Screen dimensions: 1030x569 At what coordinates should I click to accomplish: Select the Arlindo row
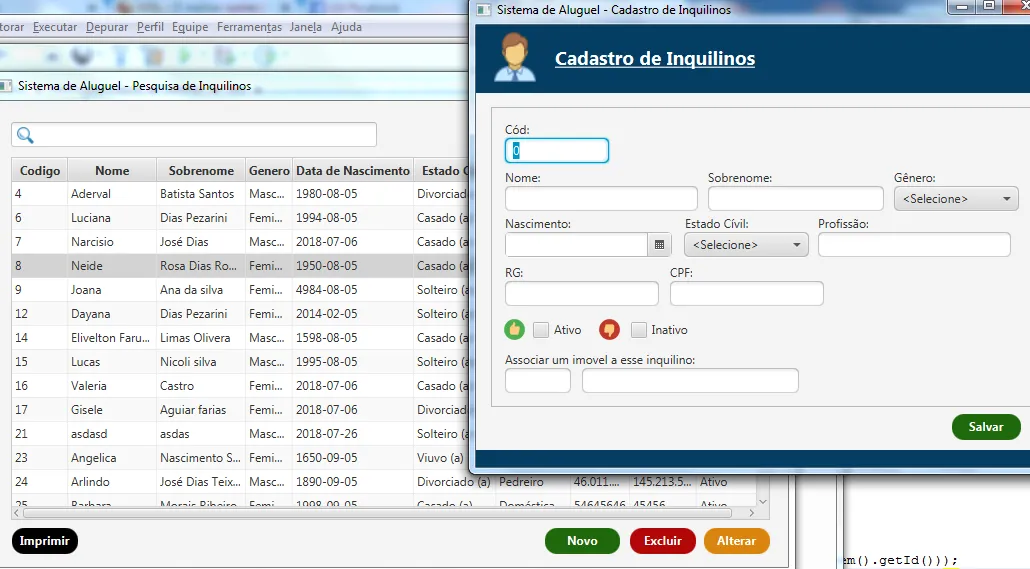(384, 482)
